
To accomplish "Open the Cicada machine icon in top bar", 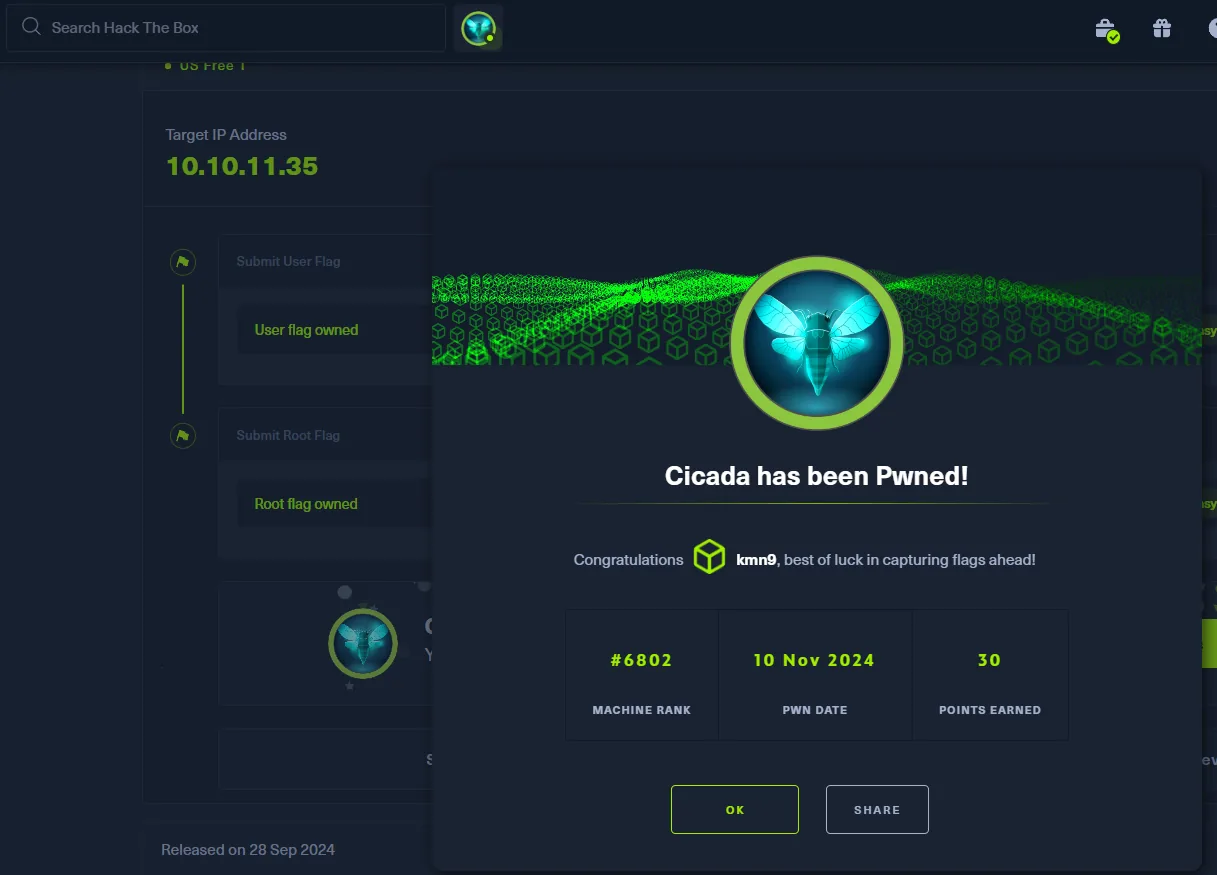I will 478,28.
